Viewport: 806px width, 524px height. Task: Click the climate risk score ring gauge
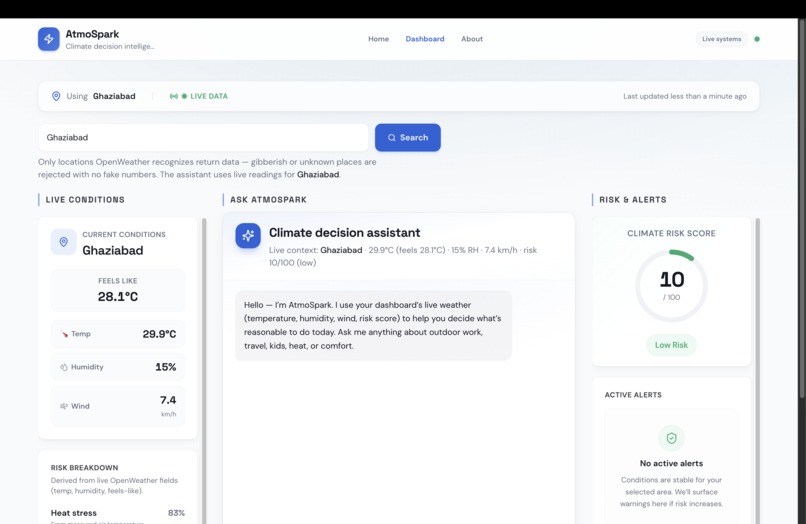(x=671, y=286)
